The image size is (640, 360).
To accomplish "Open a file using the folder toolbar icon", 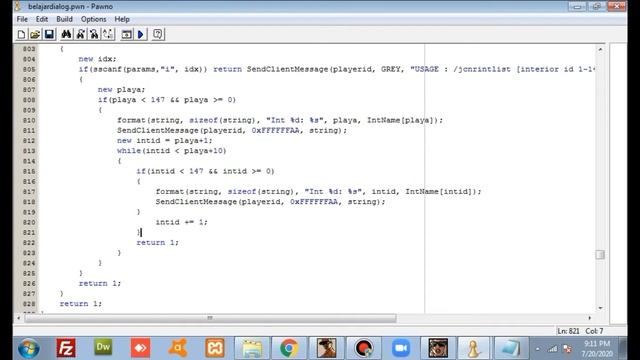I will click(35, 34).
